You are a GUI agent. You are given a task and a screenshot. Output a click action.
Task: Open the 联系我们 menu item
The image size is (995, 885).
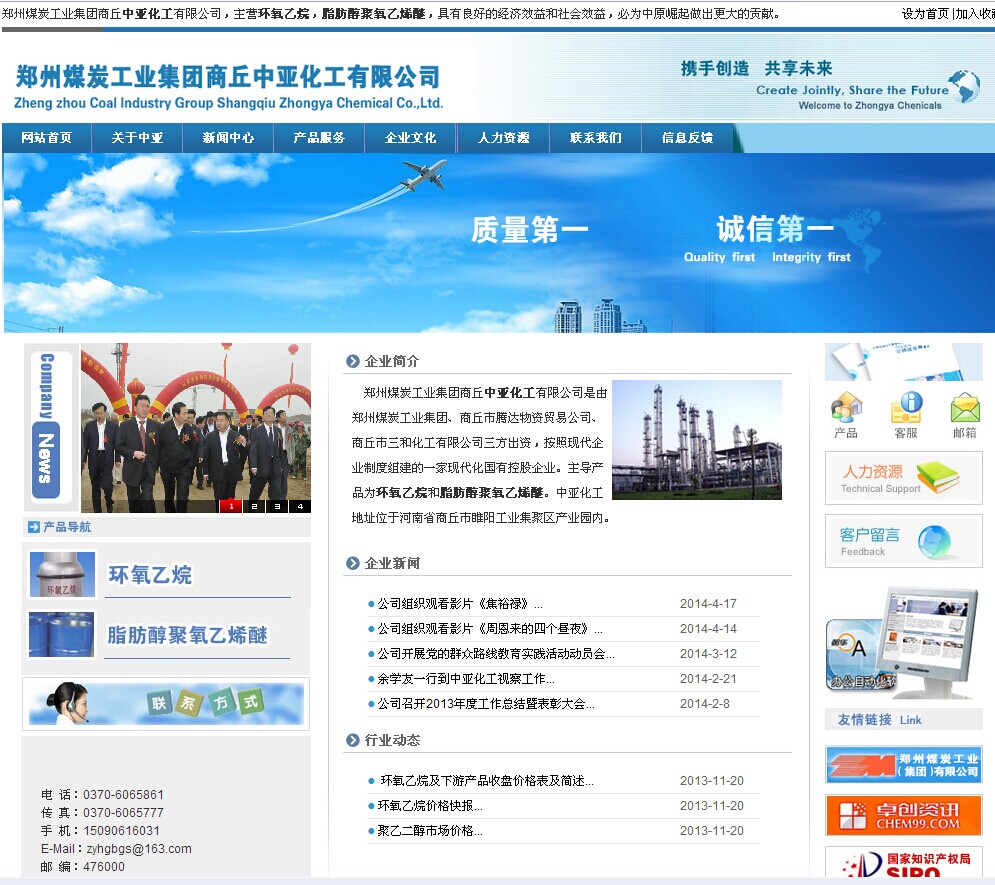(x=595, y=138)
